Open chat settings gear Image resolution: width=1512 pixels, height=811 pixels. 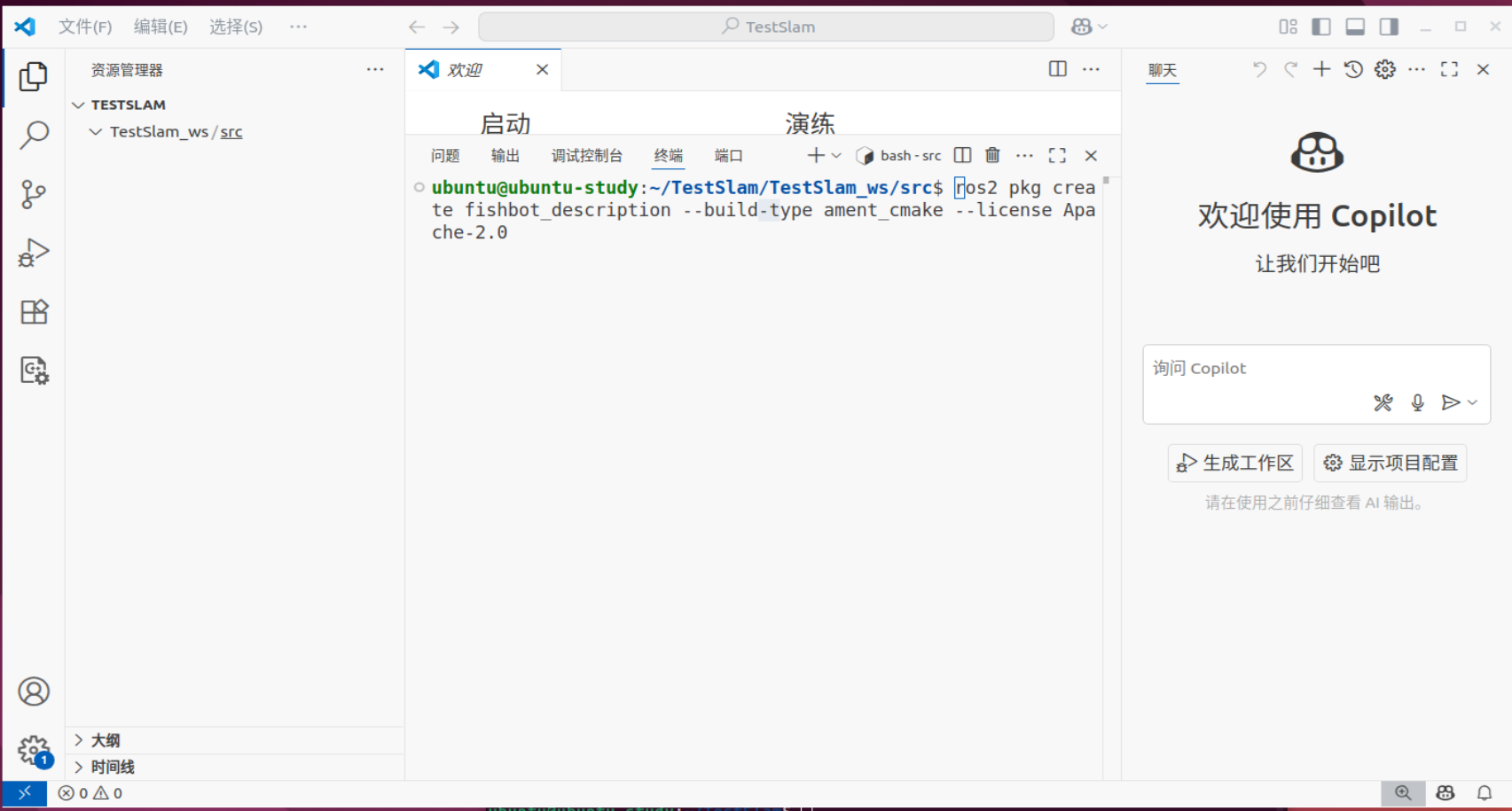pyautogui.click(x=1385, y=69)
